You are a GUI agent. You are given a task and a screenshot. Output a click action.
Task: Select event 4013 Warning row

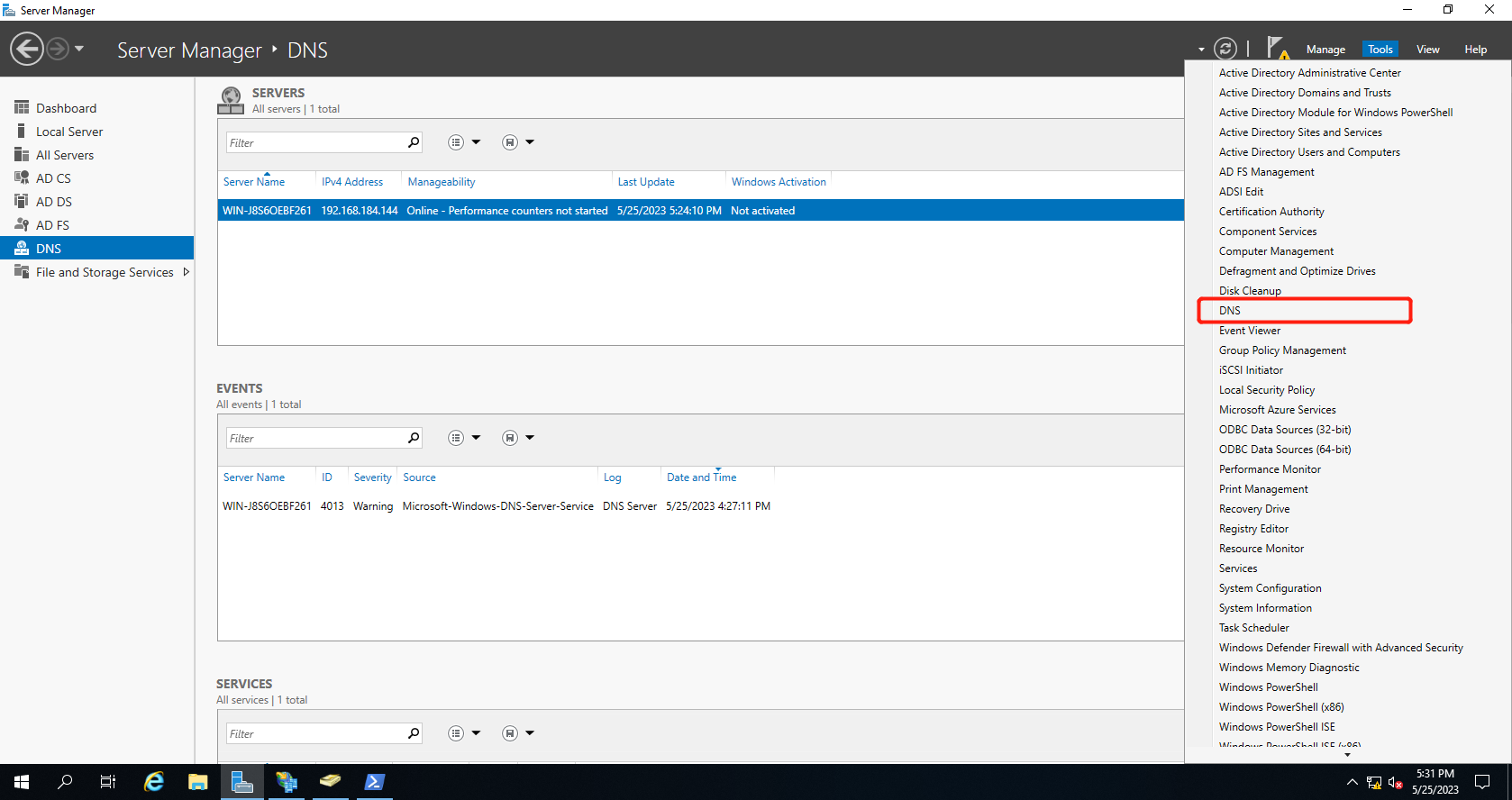coord(701,506)
